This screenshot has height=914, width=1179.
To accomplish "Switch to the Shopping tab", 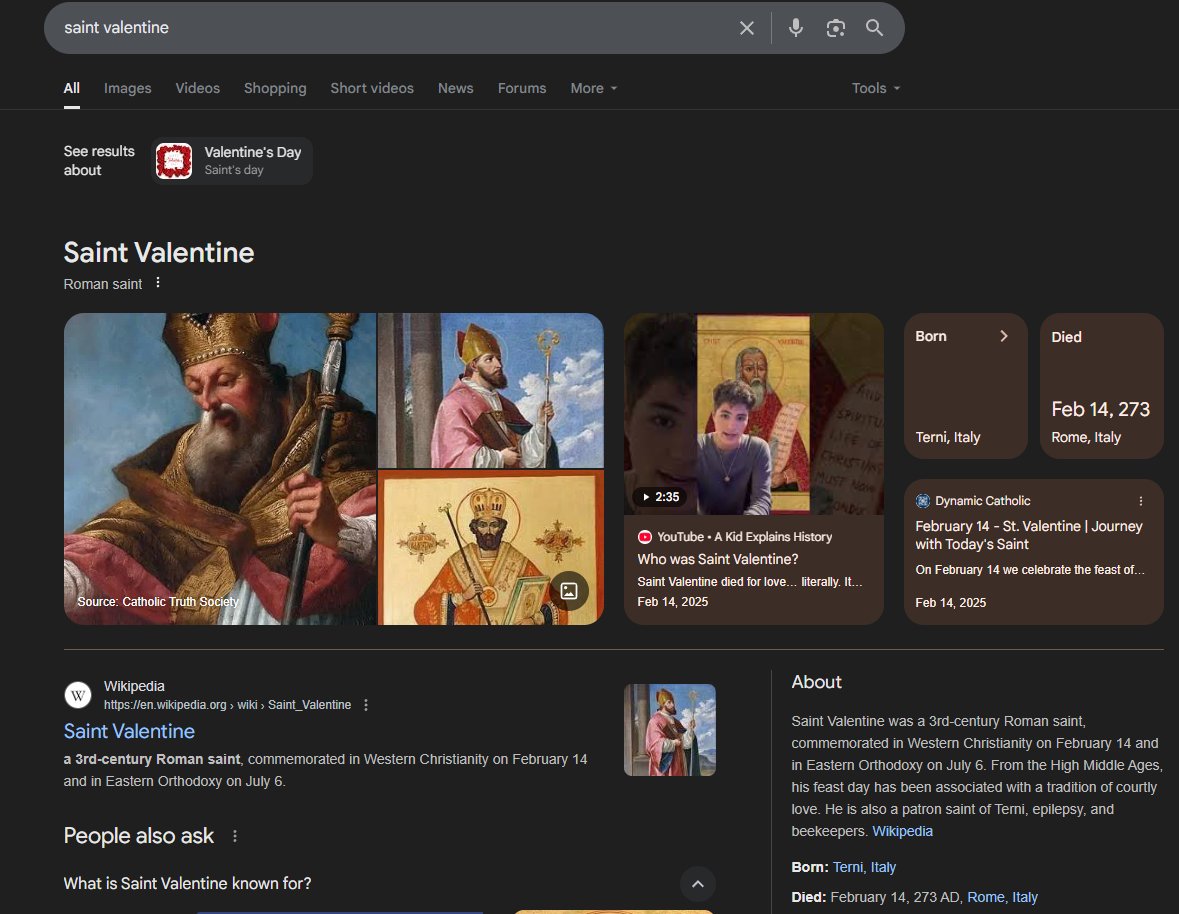I will (x=275, y=88).
